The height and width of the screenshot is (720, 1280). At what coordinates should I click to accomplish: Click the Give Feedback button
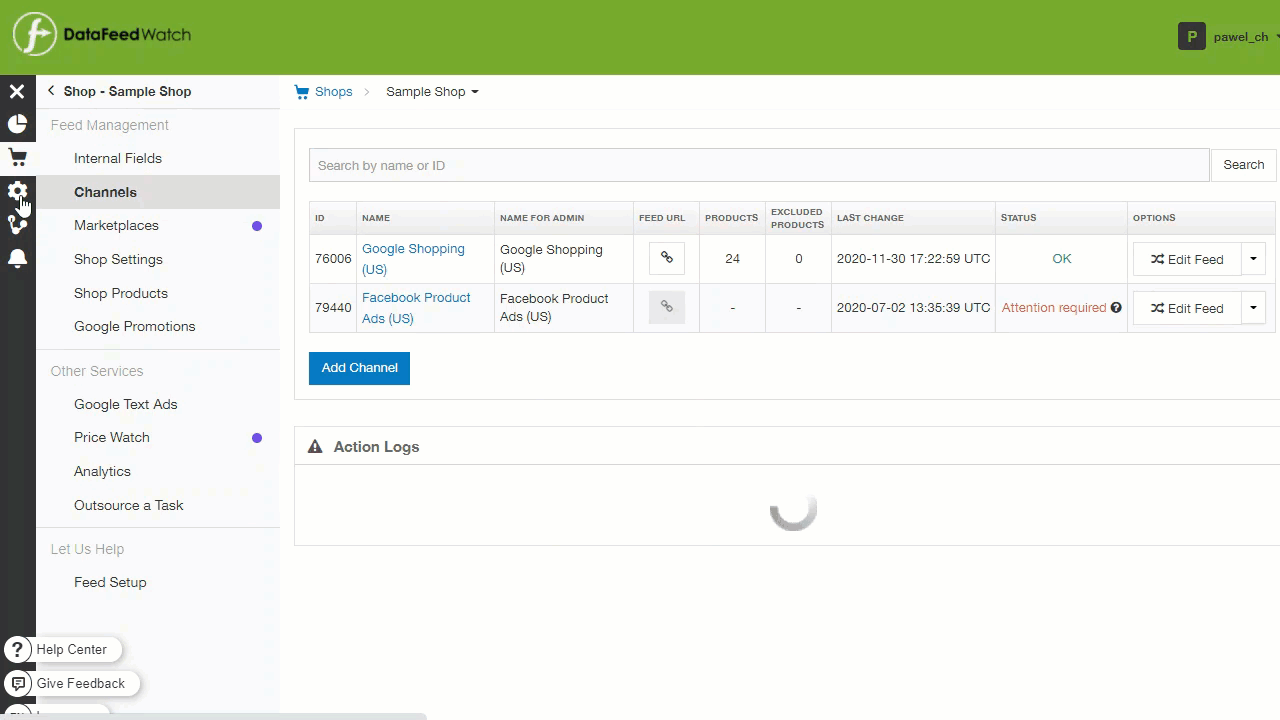coord(72,684)
